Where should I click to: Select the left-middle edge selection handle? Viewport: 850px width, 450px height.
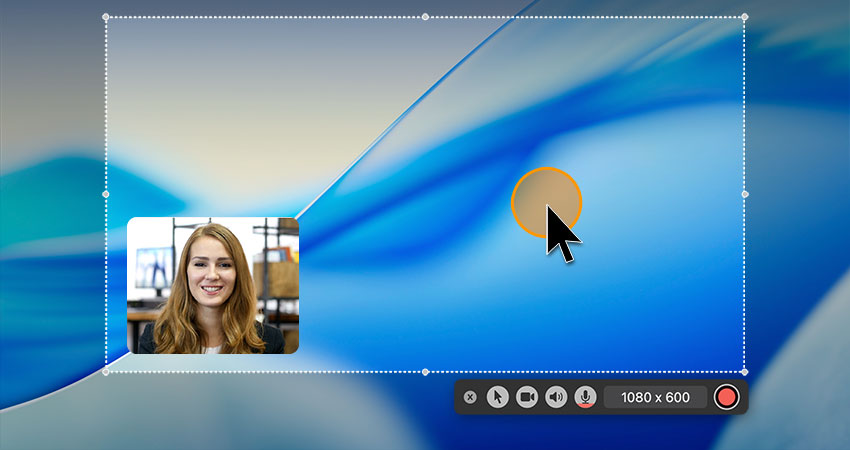106,194
